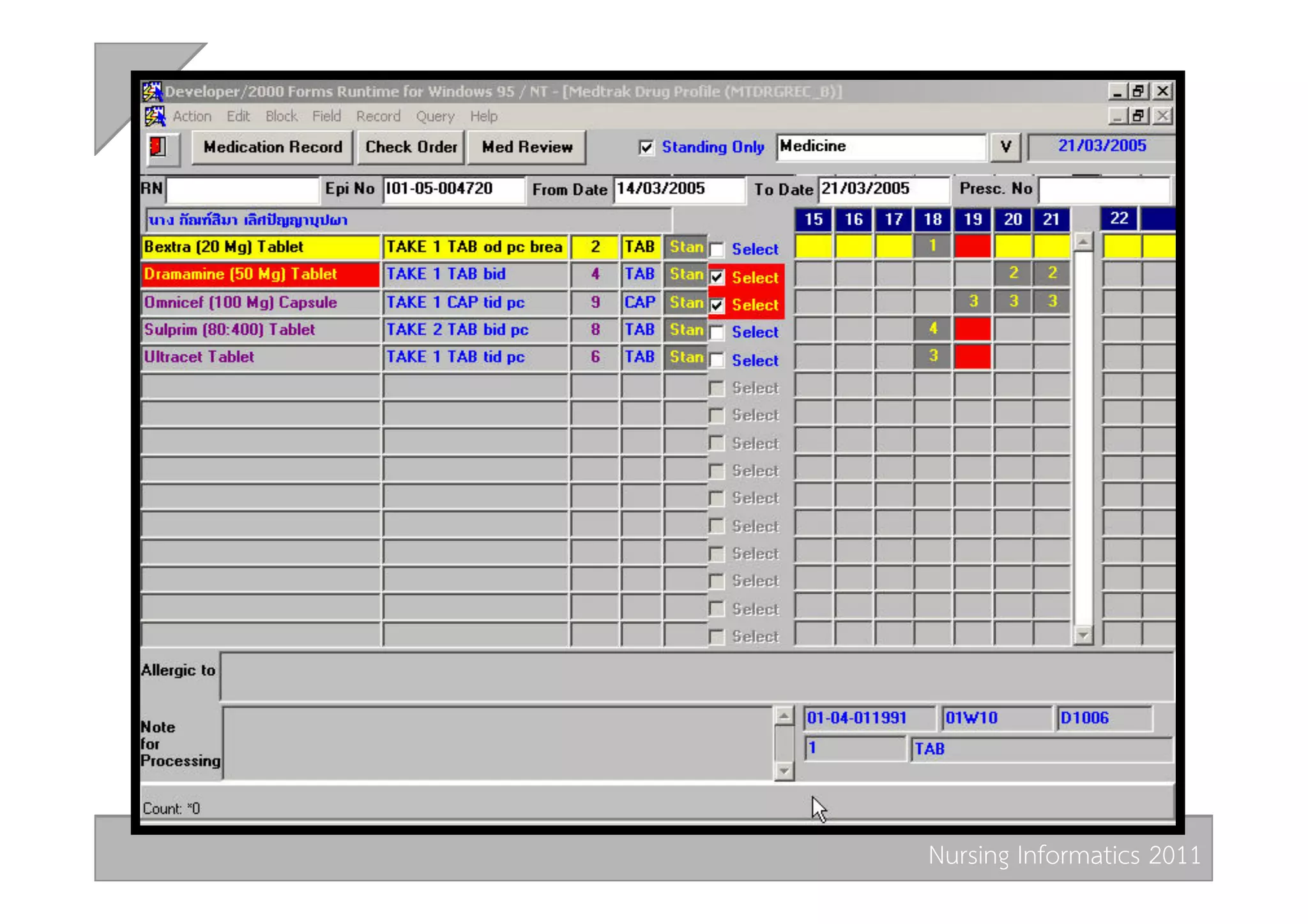Image resolution: width=1308 pixels, height=924 pixels.
Task: Check Select box for Bextra (20 Mg) Tablet
Action: point(717,249)
